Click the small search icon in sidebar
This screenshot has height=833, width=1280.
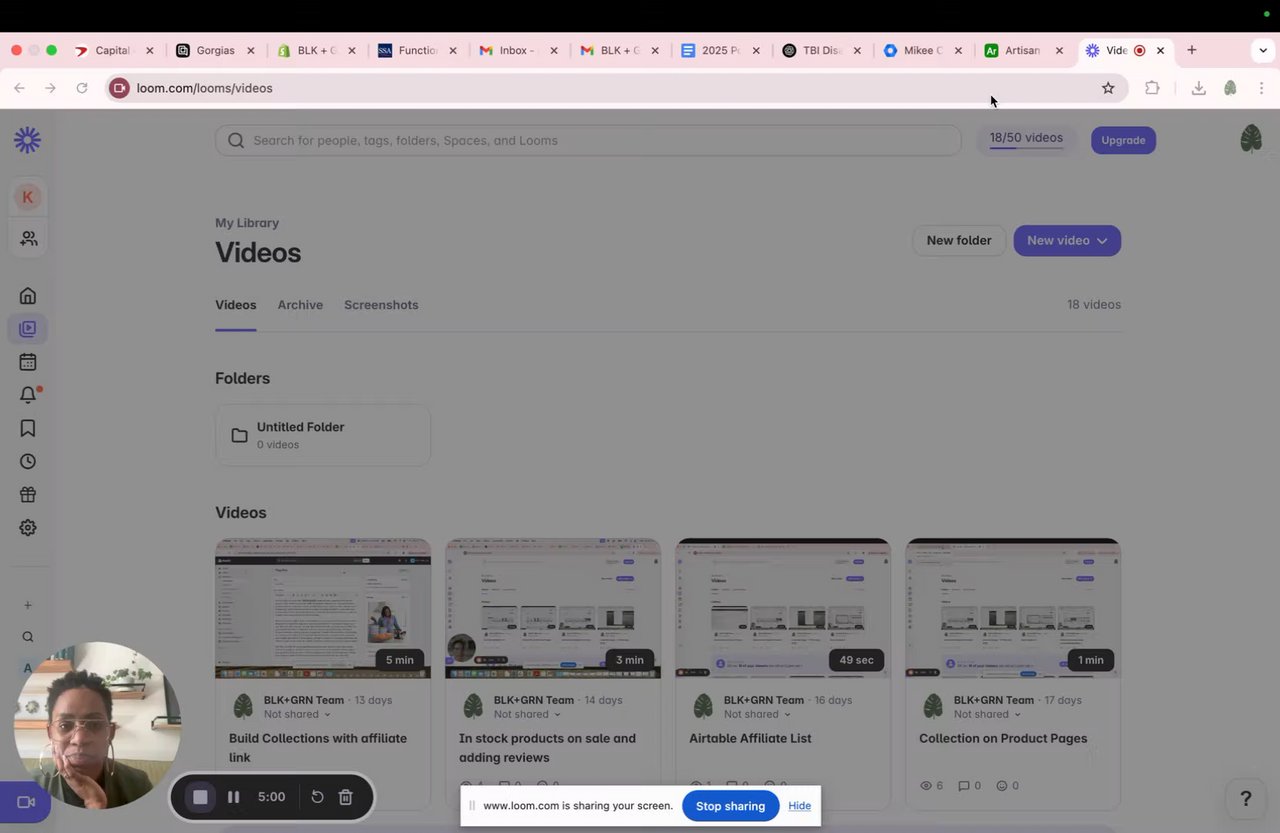point(28,637)
